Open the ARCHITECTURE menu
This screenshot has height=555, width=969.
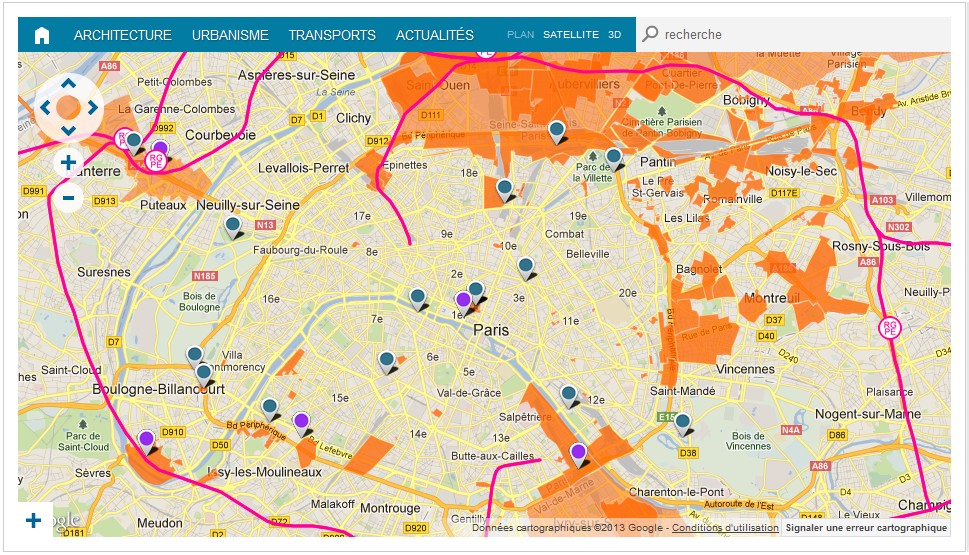pos(123,35)
